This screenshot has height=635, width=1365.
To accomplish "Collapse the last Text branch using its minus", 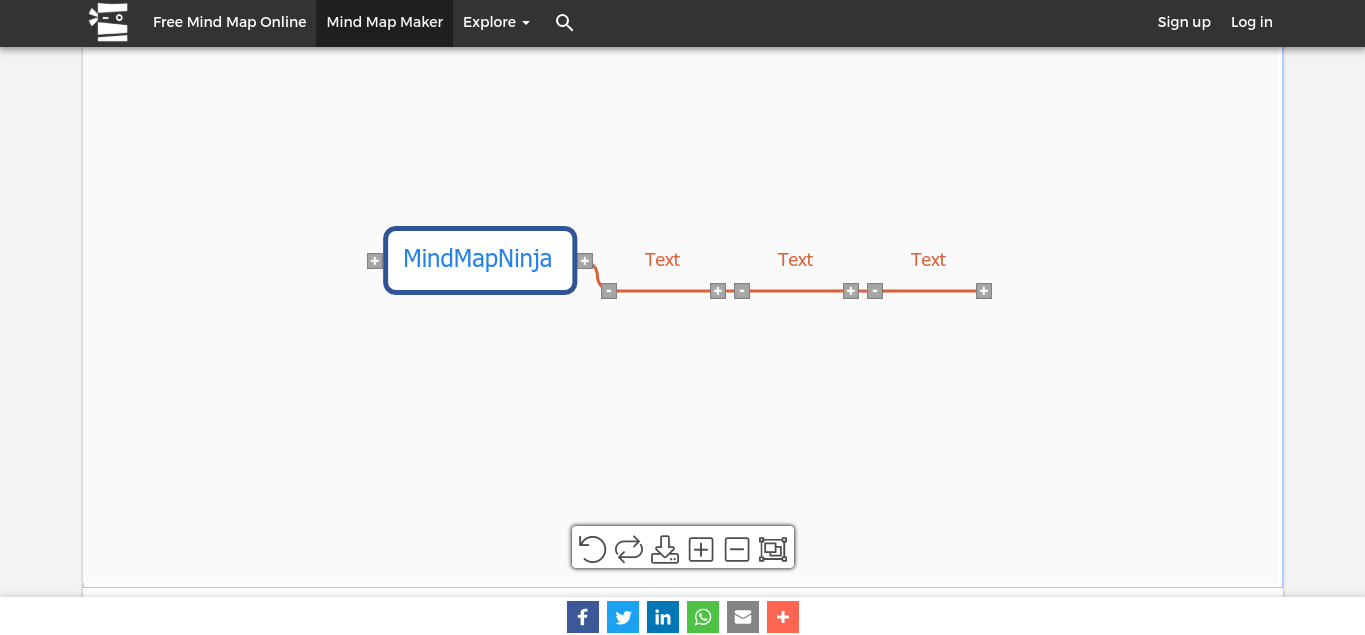I will pyautogui.click(x=875, y=291).
